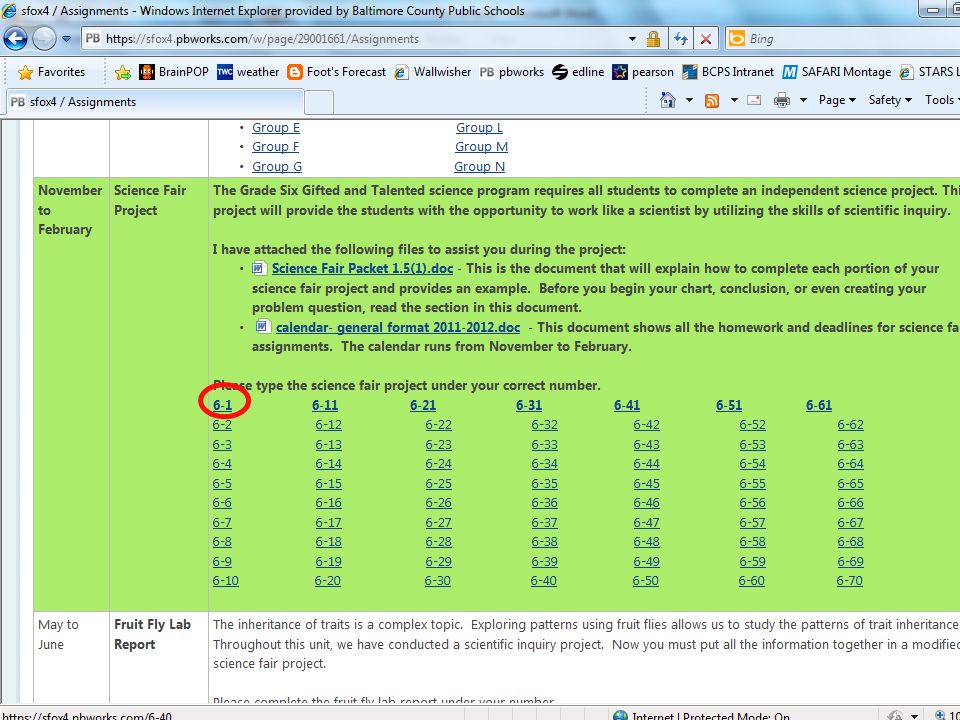
Task: Open student page 6-70
Action: tap(850, 580)
